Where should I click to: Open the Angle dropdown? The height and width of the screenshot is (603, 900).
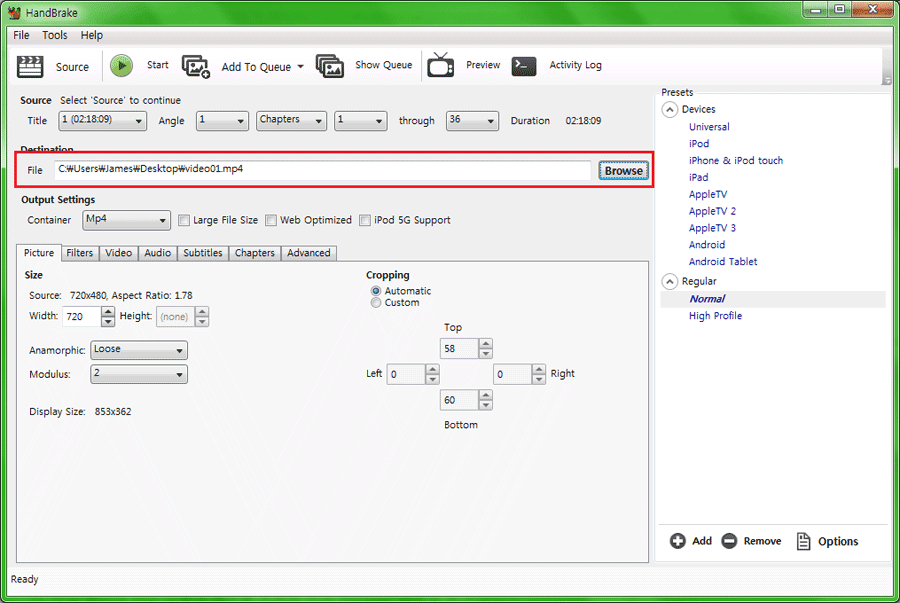pos(222,120)
